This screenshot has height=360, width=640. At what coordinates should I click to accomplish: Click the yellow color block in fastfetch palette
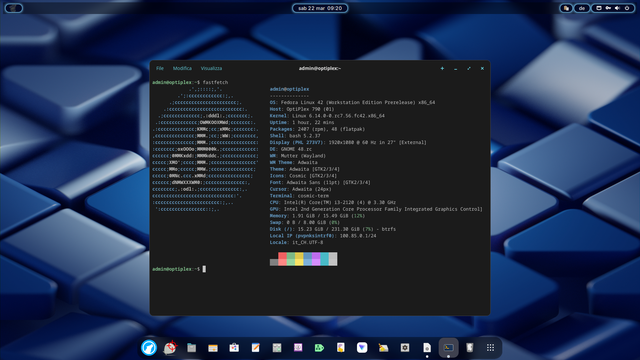[x=299, y=259]
